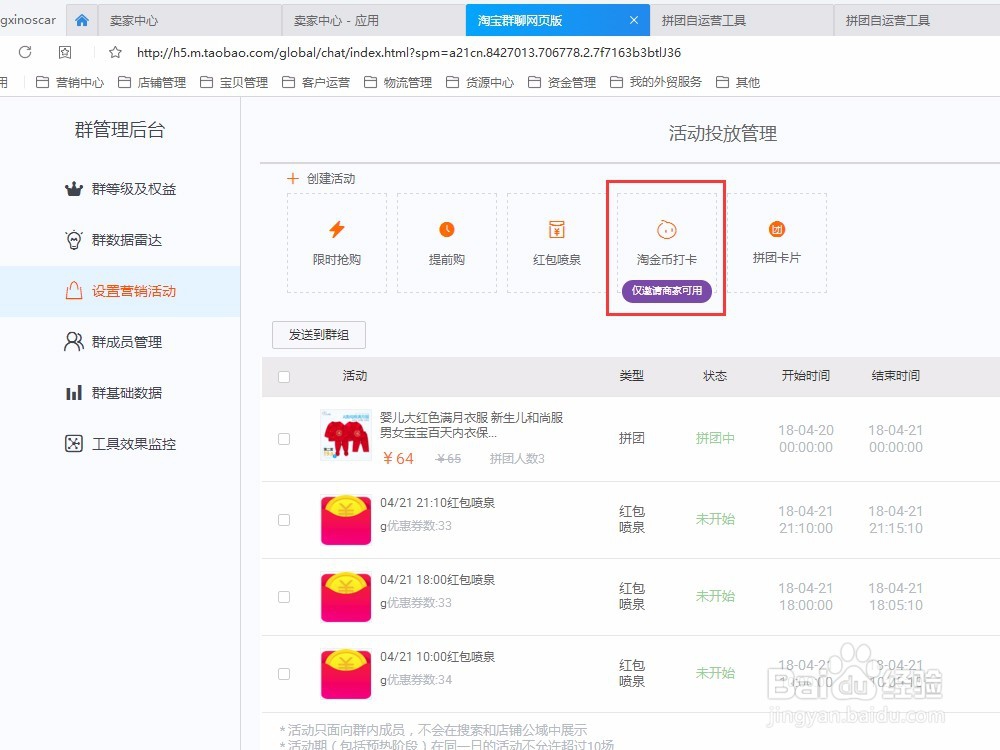The width and height of the screenshot is (1000, 750).
Task: Click 未开始 status in 21:10 row
Action: [715, 519]
